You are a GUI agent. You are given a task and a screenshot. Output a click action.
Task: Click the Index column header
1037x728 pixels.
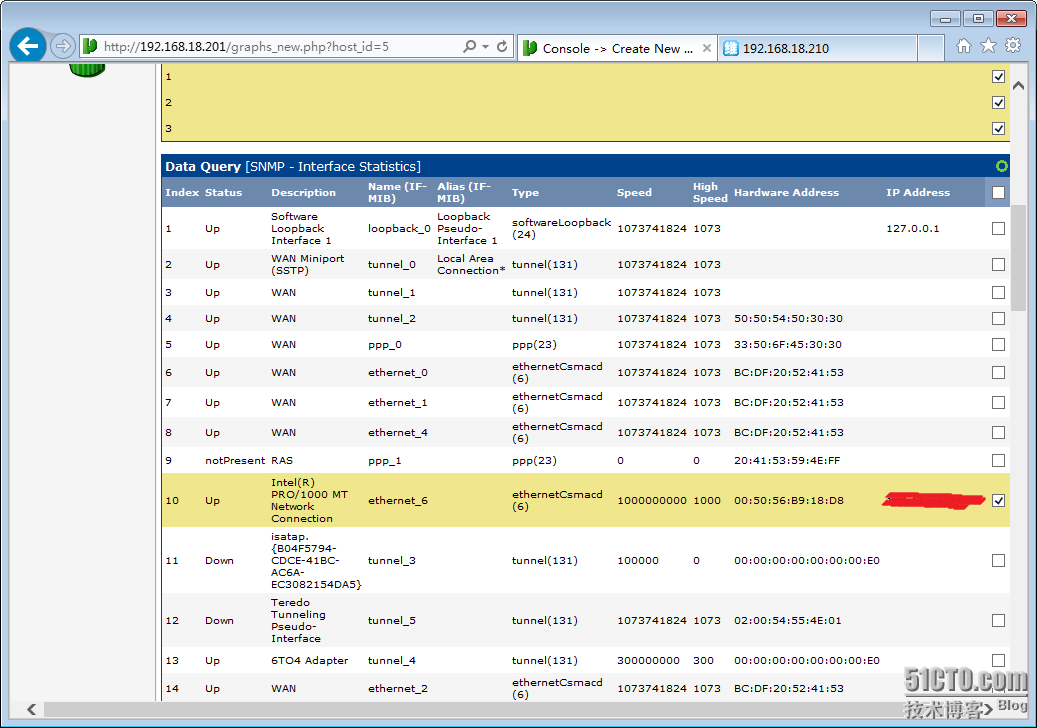coord(182,192)
